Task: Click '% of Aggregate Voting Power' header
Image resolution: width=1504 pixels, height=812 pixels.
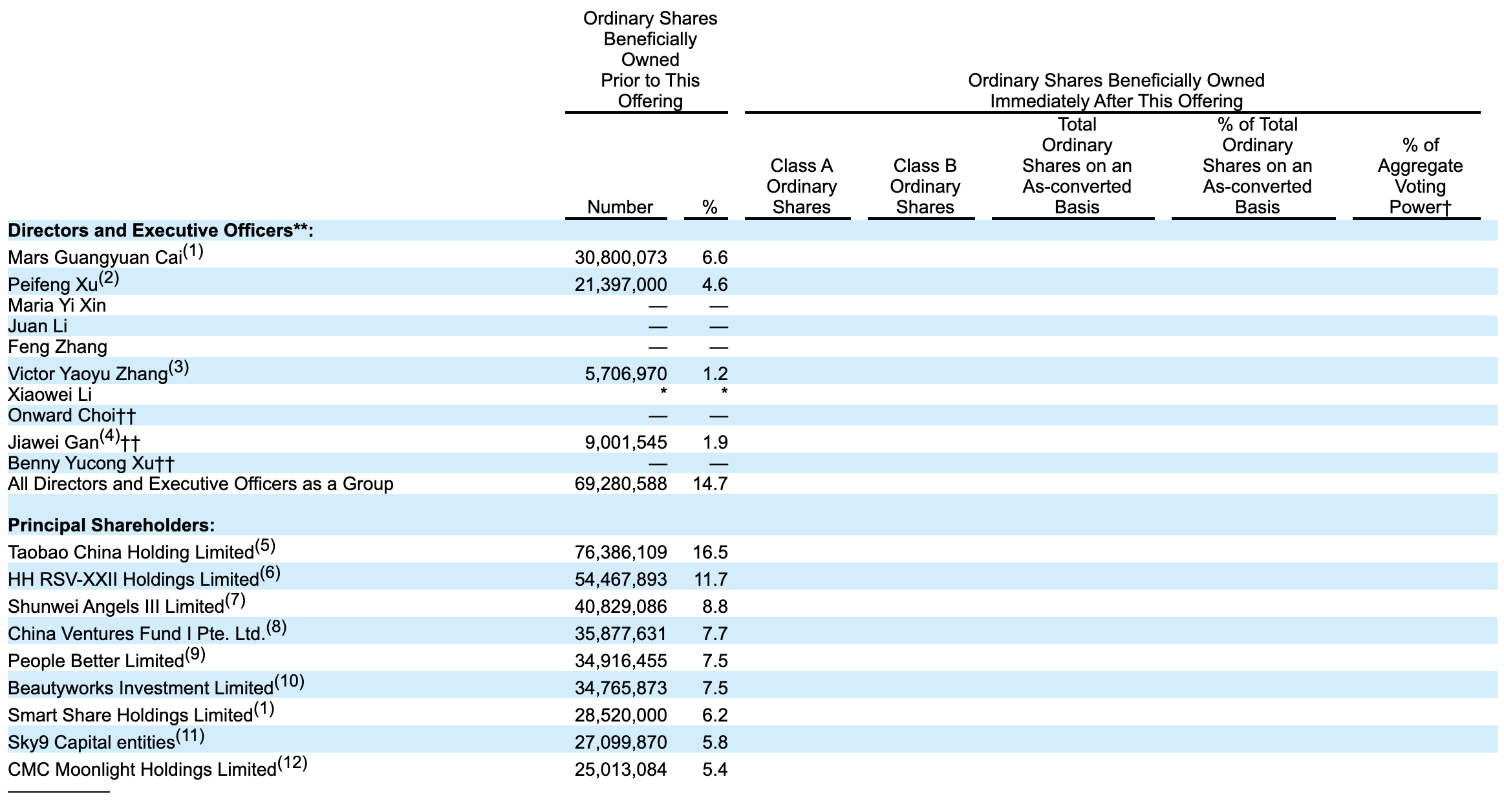Action: 1420,176
